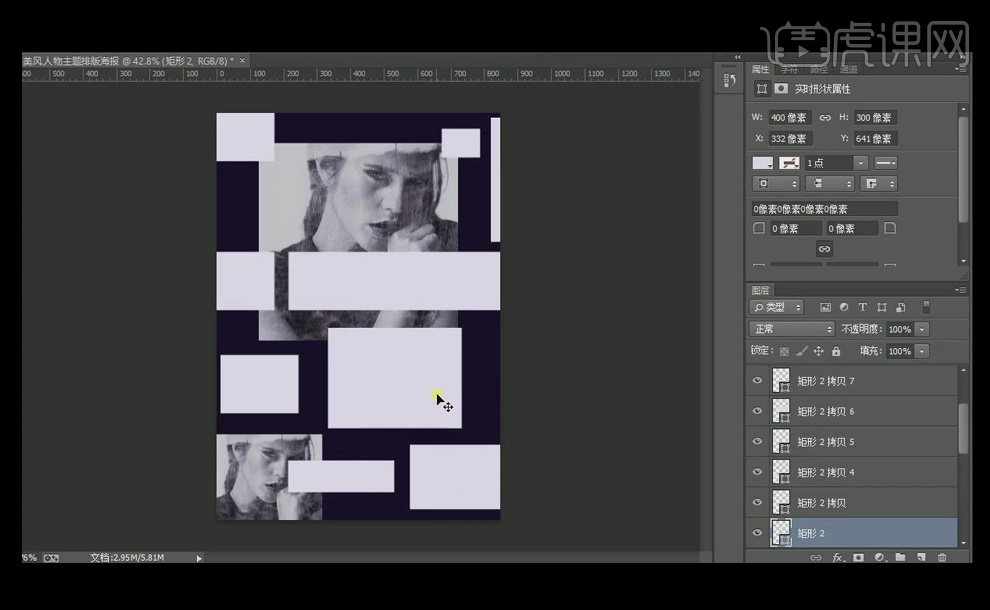Open the shape fill color swatch
The width and height of the screenshot is (990, 610).
[763, 163]
